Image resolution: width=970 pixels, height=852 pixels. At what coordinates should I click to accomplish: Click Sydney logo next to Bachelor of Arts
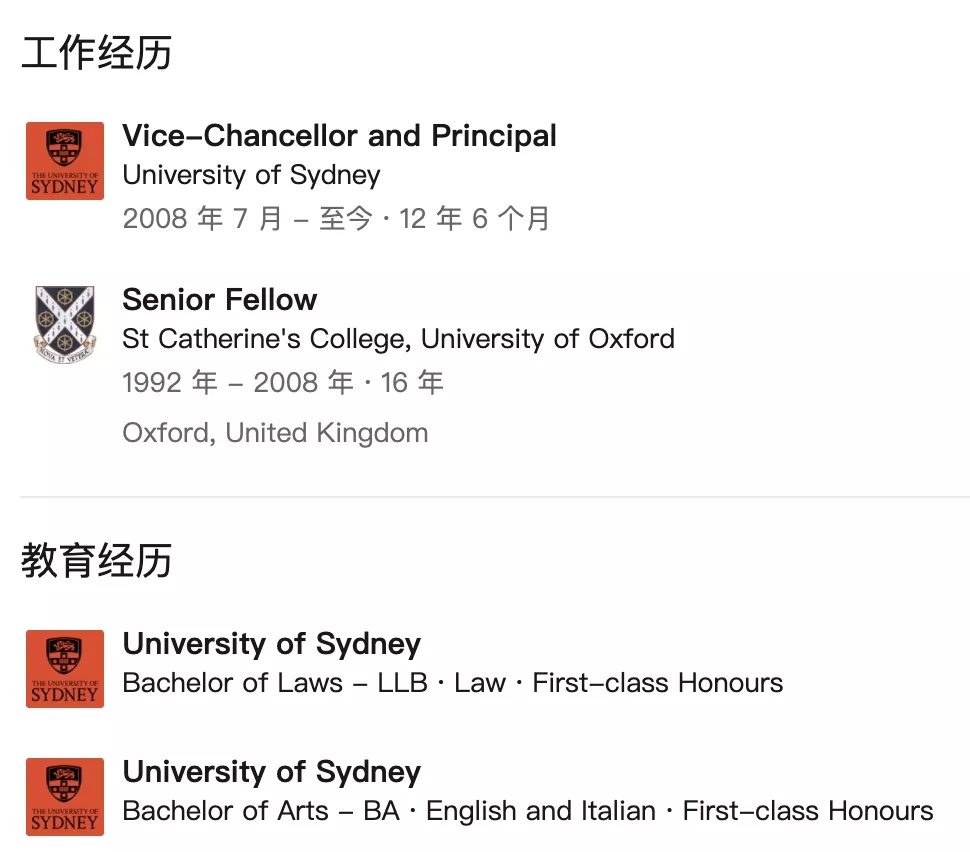click(65, 797)
